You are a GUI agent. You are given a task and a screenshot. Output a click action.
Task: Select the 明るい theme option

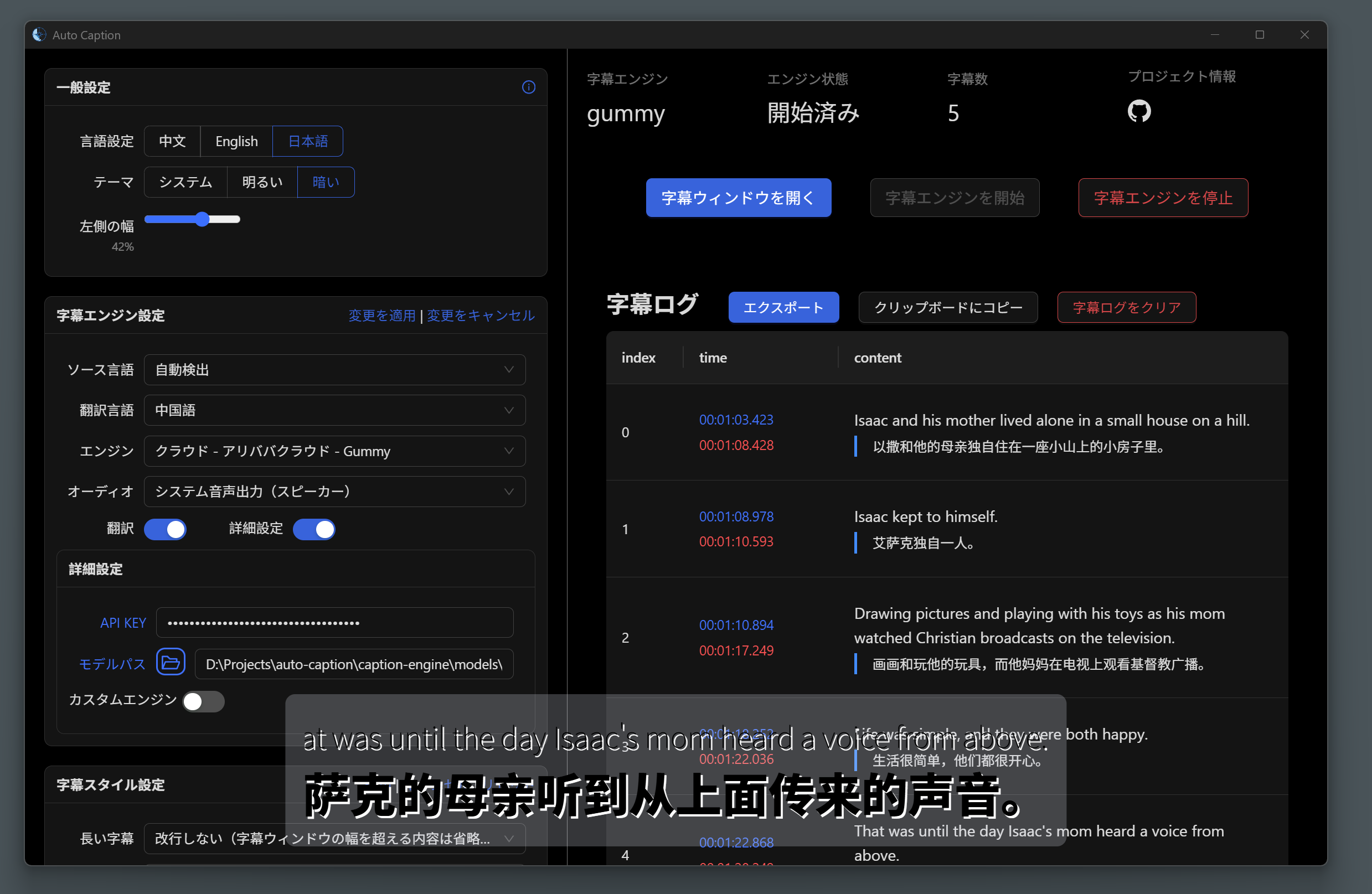point(262,182)
